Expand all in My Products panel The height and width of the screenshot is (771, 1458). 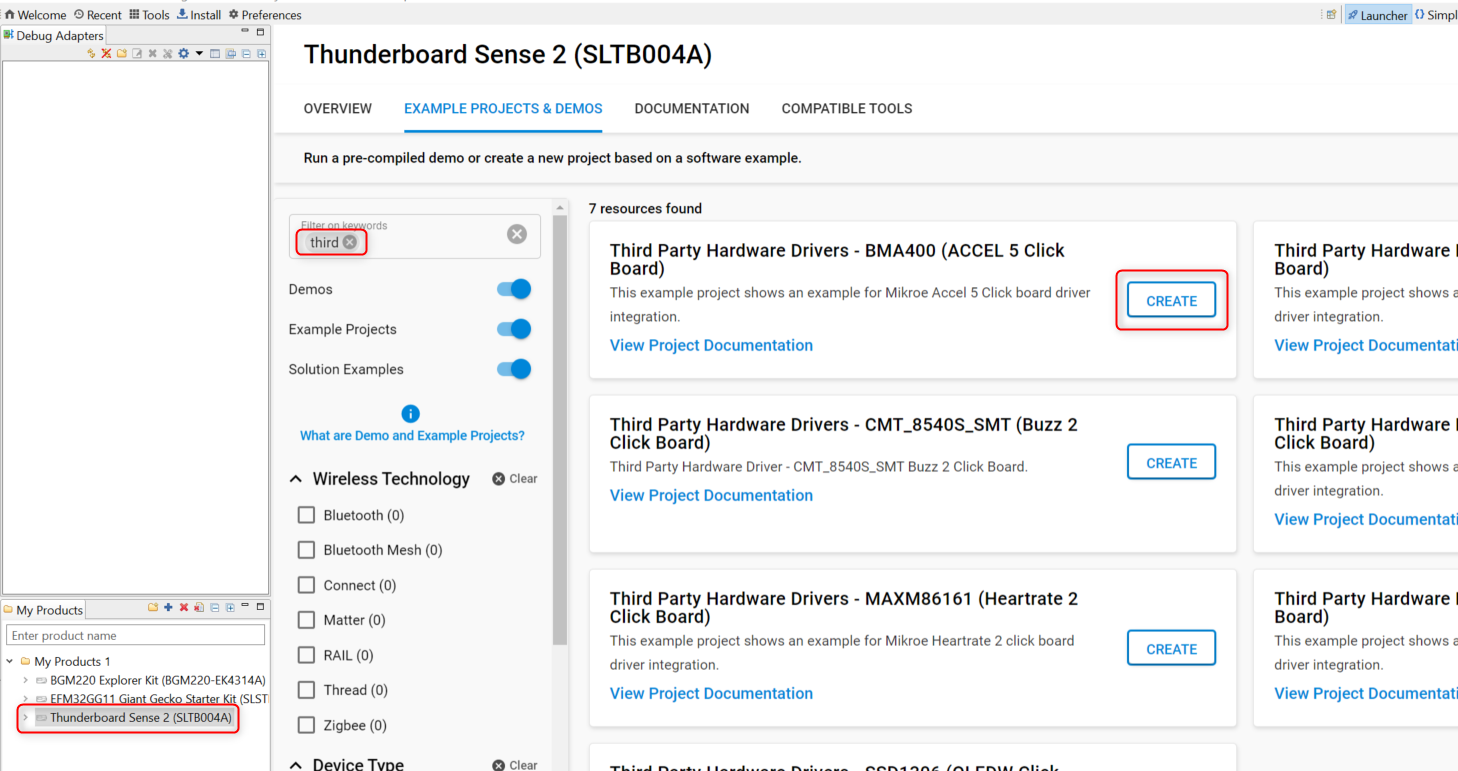(x=230, y=607)
